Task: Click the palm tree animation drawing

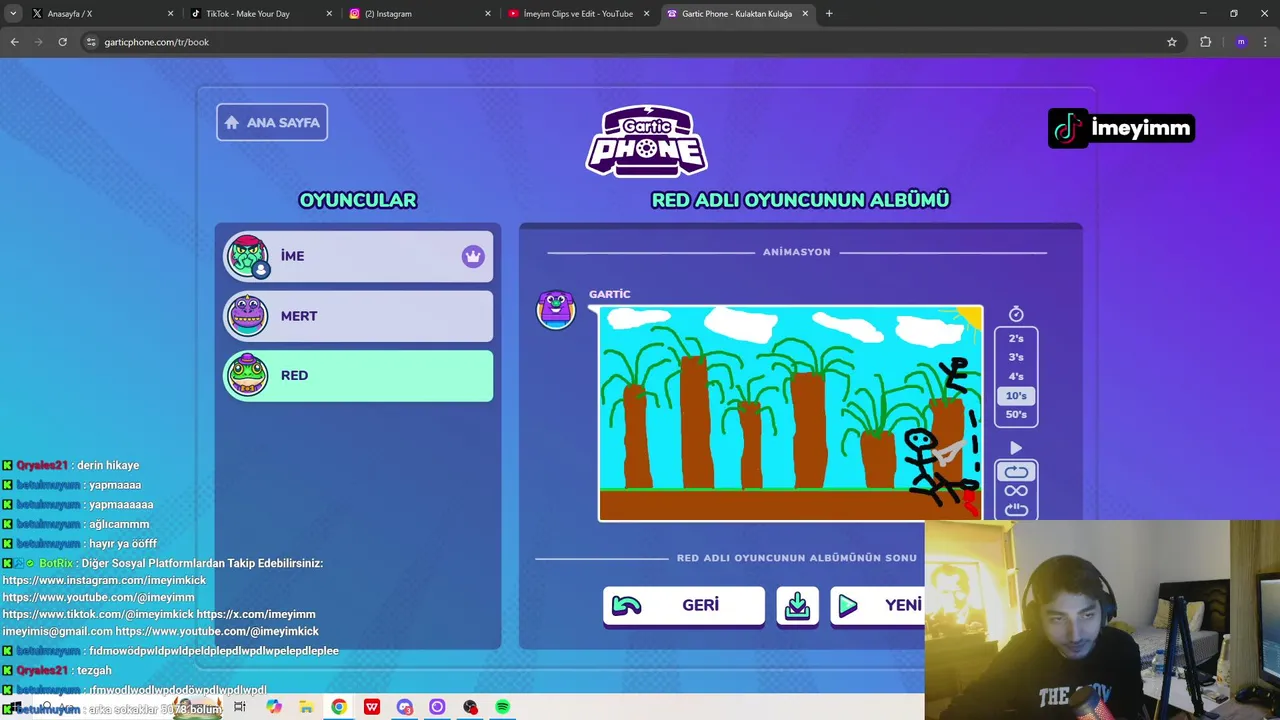Action: point(790,413)
